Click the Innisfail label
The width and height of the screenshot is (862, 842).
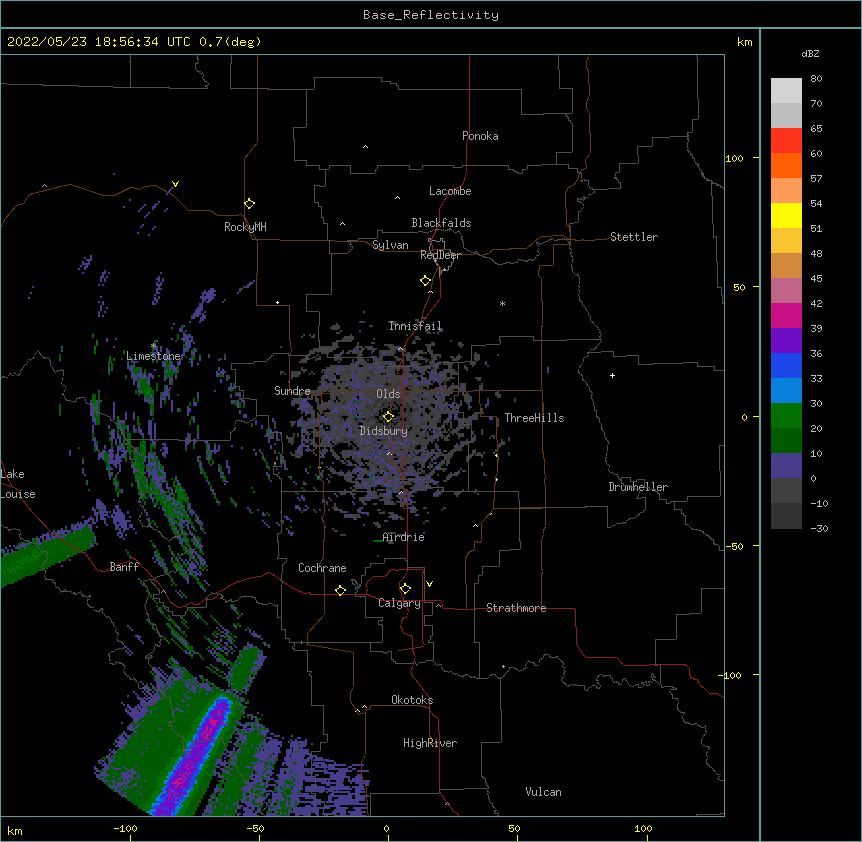point(415,326)
